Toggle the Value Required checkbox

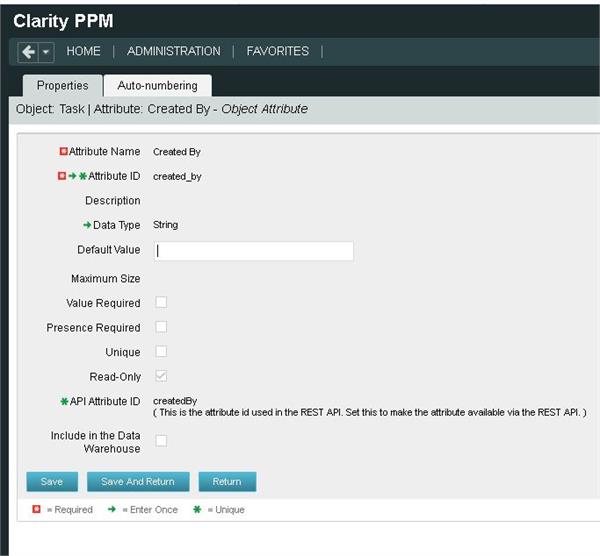click(161, 302)
